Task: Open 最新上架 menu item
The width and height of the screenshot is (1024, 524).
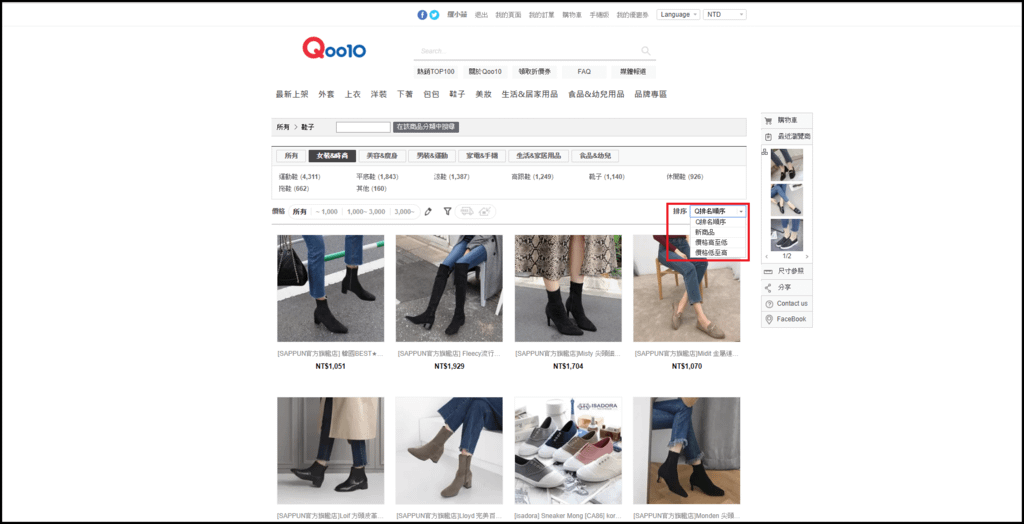Action: click(292, 94)
